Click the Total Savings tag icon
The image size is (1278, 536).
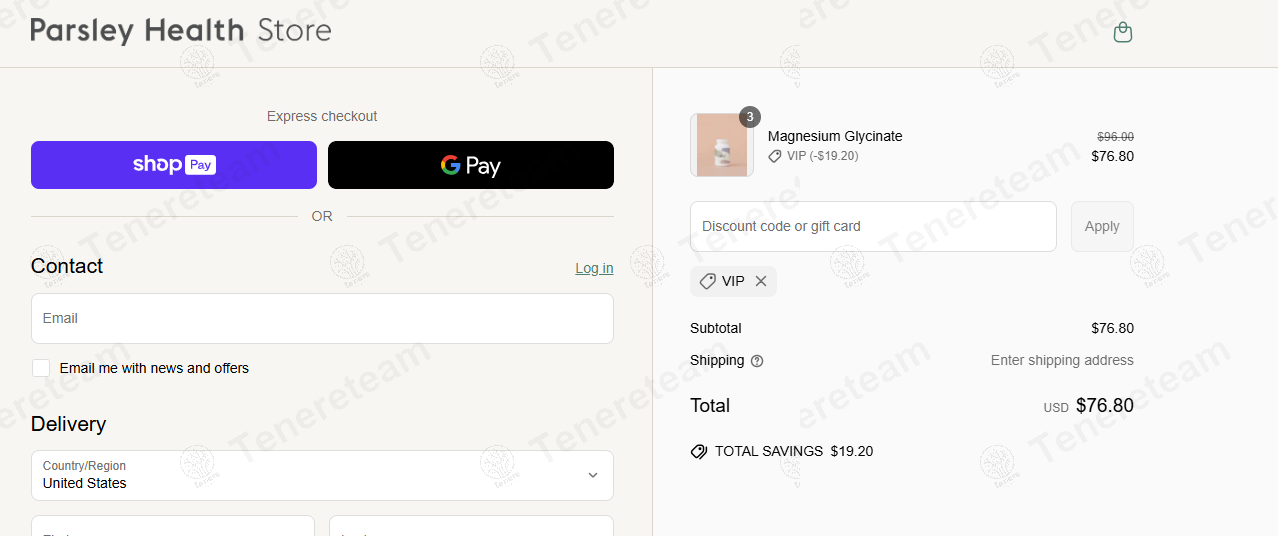tap(699, 451)
